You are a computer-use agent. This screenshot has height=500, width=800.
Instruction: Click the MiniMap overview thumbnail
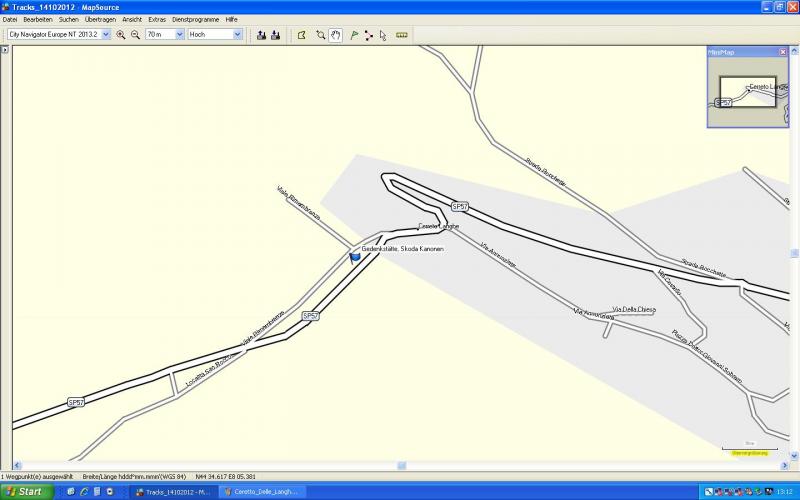pos(747,92)
